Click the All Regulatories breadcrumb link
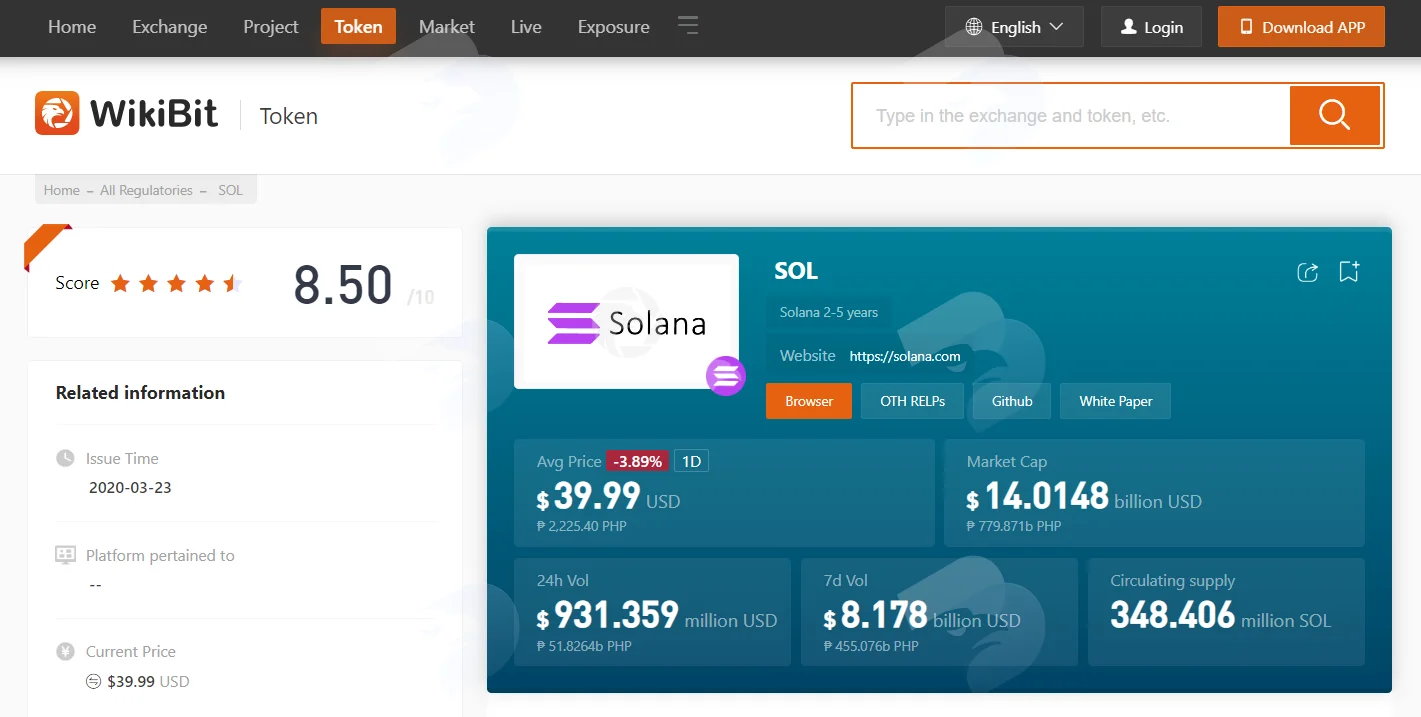The image size is (1421, 717). click(146, 190)
